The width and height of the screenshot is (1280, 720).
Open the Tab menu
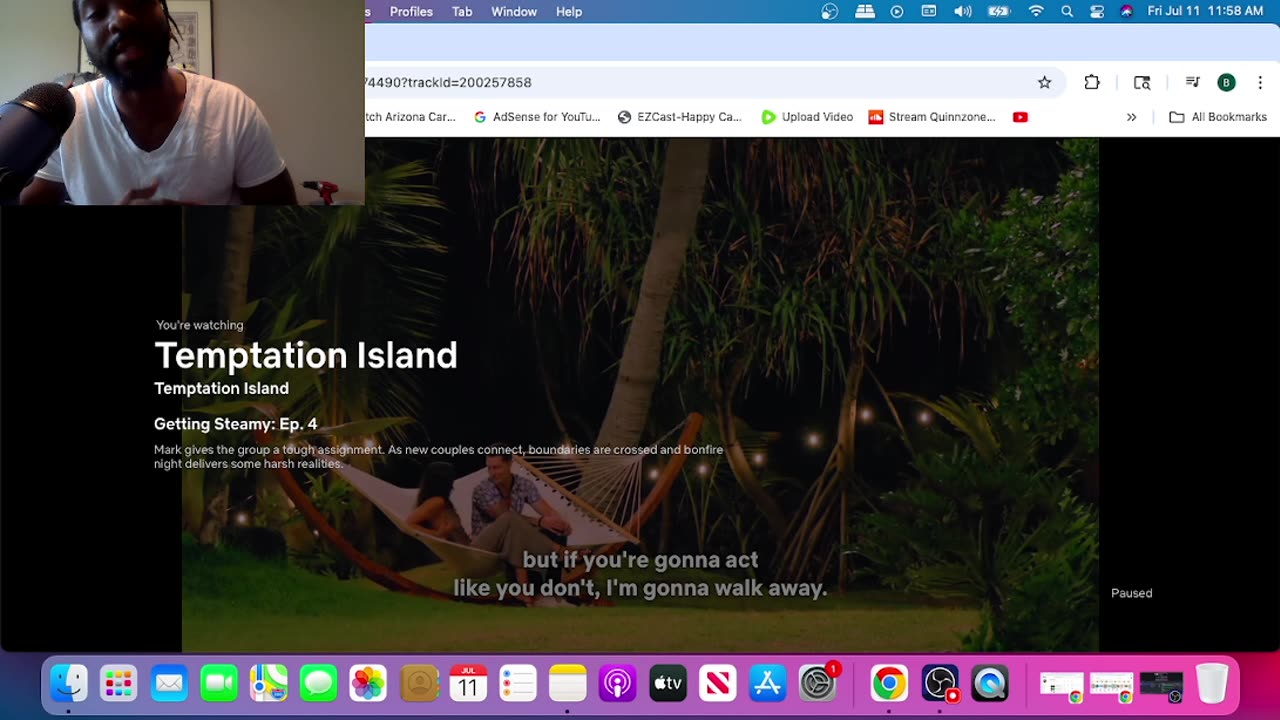(x=462, y=12)
